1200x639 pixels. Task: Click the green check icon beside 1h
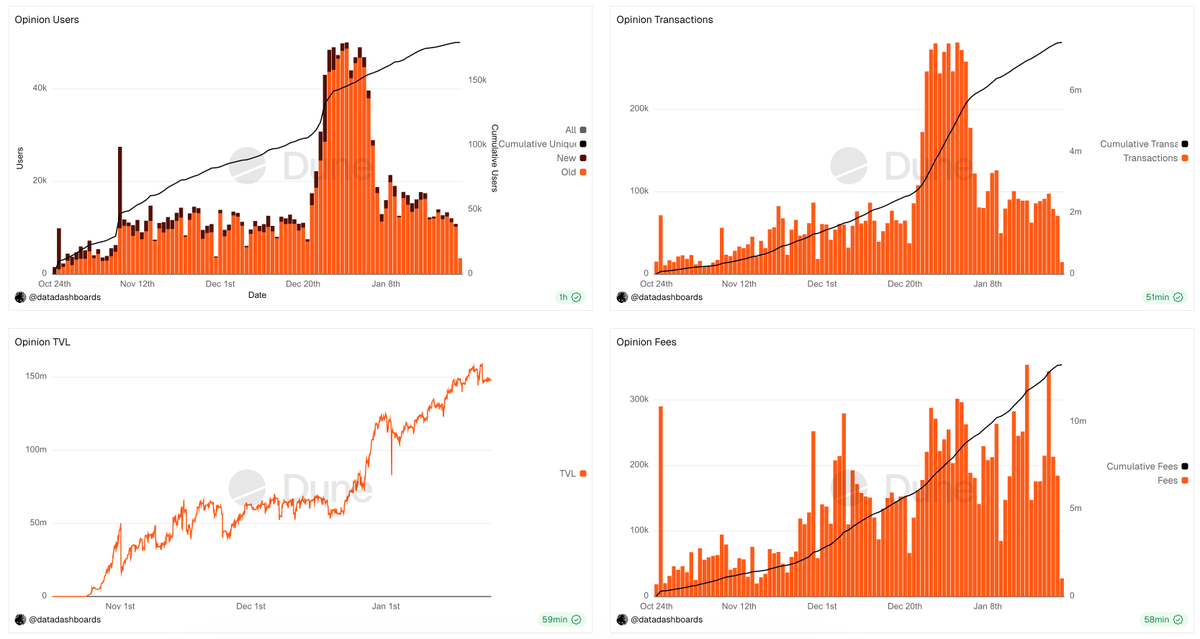pyautogui.click(x=576, y=297)
